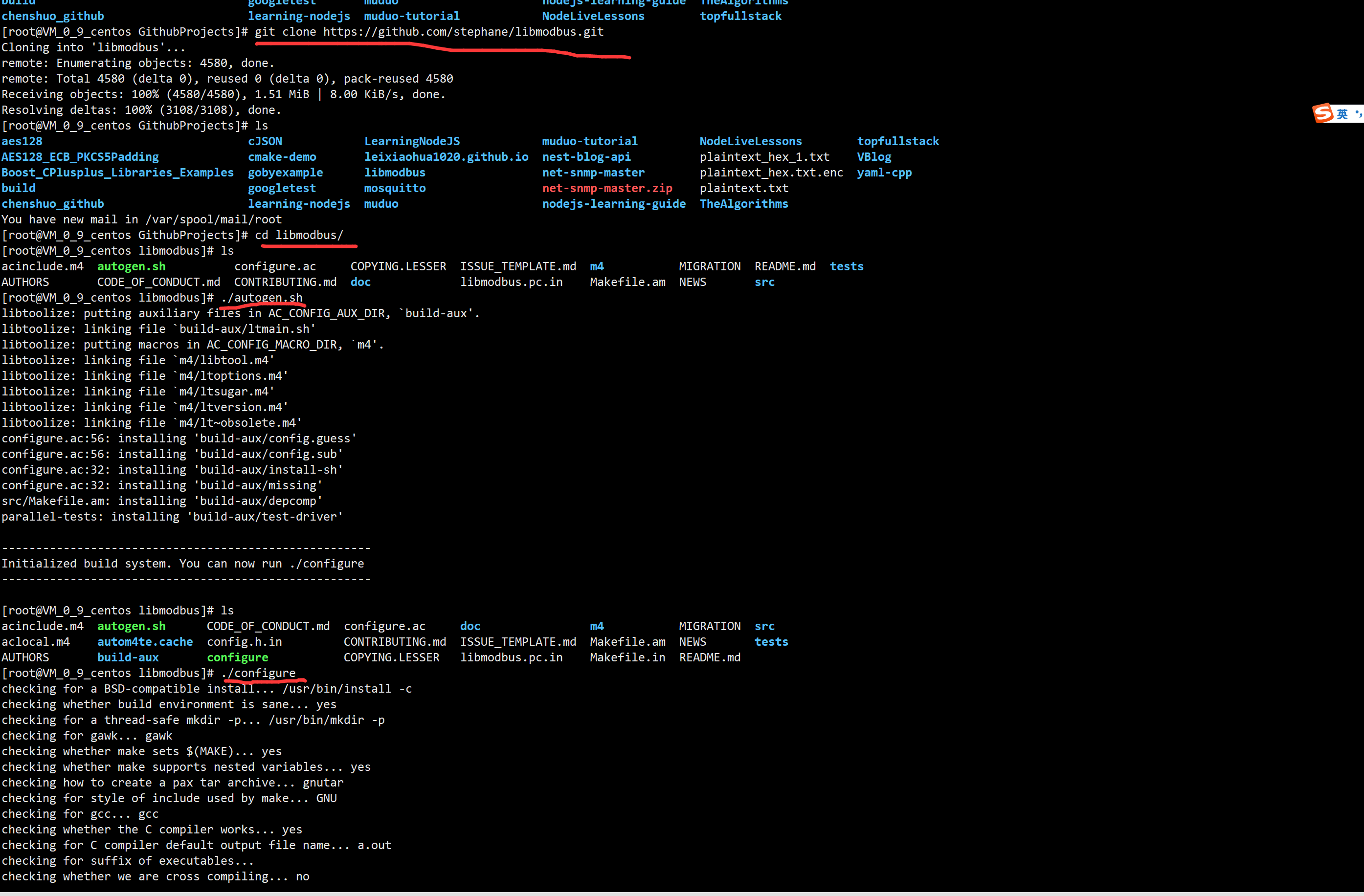This screenshot has width=1364, height=896.
Task: Click "checking whether we are cross compiling... no" line
Action: point(156,876)
